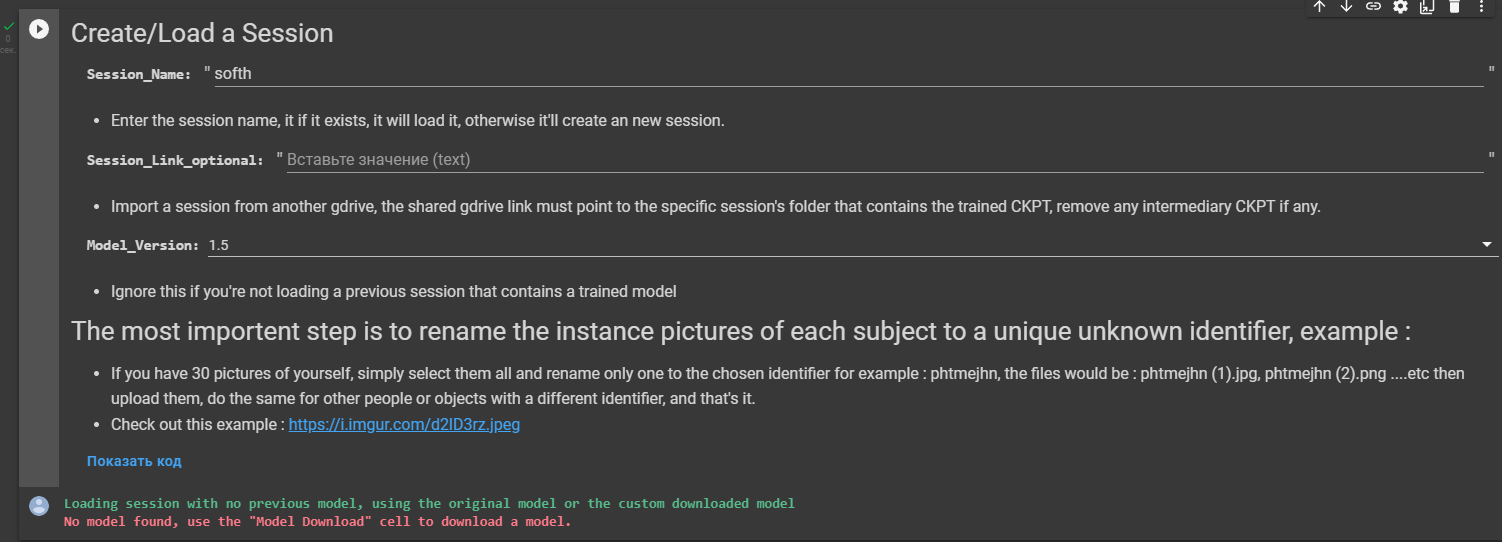Run the Create/Load a Session cell
This screenshot has width=1502, height=542.
click(38, 29)
